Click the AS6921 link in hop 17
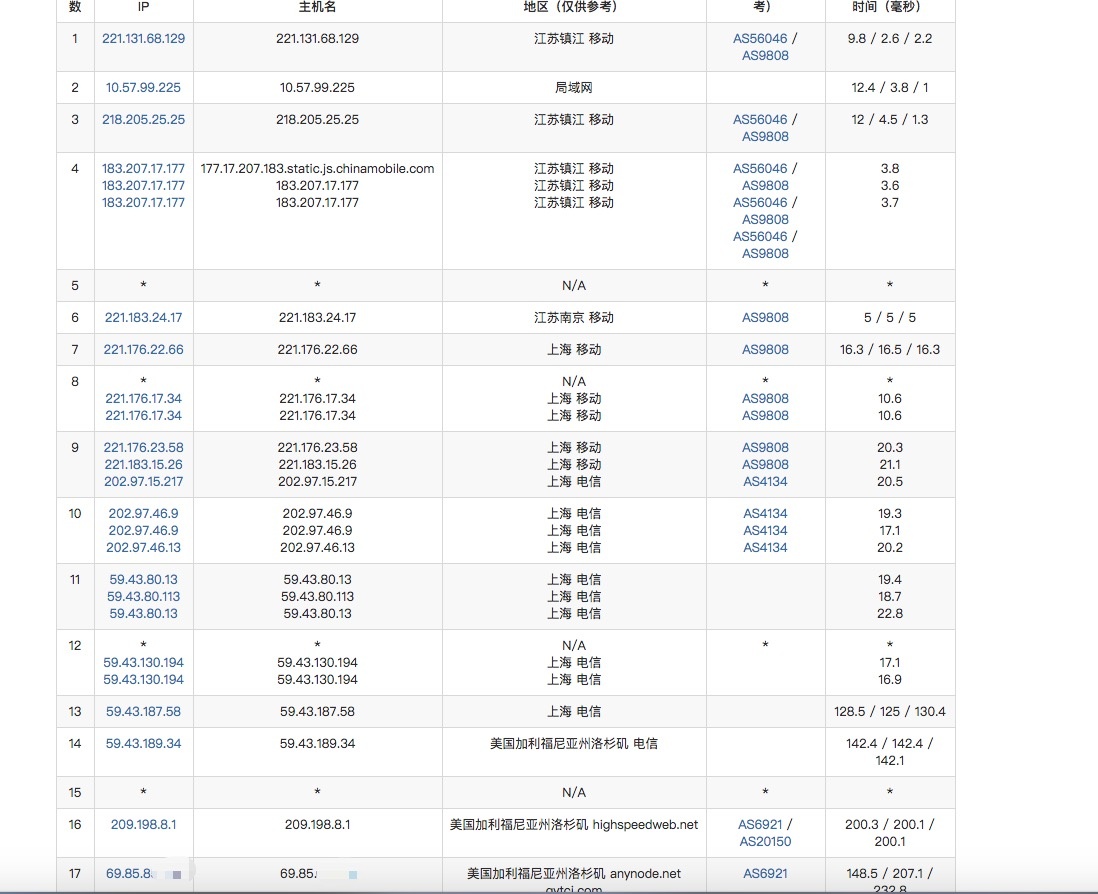Image resolution: width=1098 pixels, height=894 pixels. [x=765, y=873]
